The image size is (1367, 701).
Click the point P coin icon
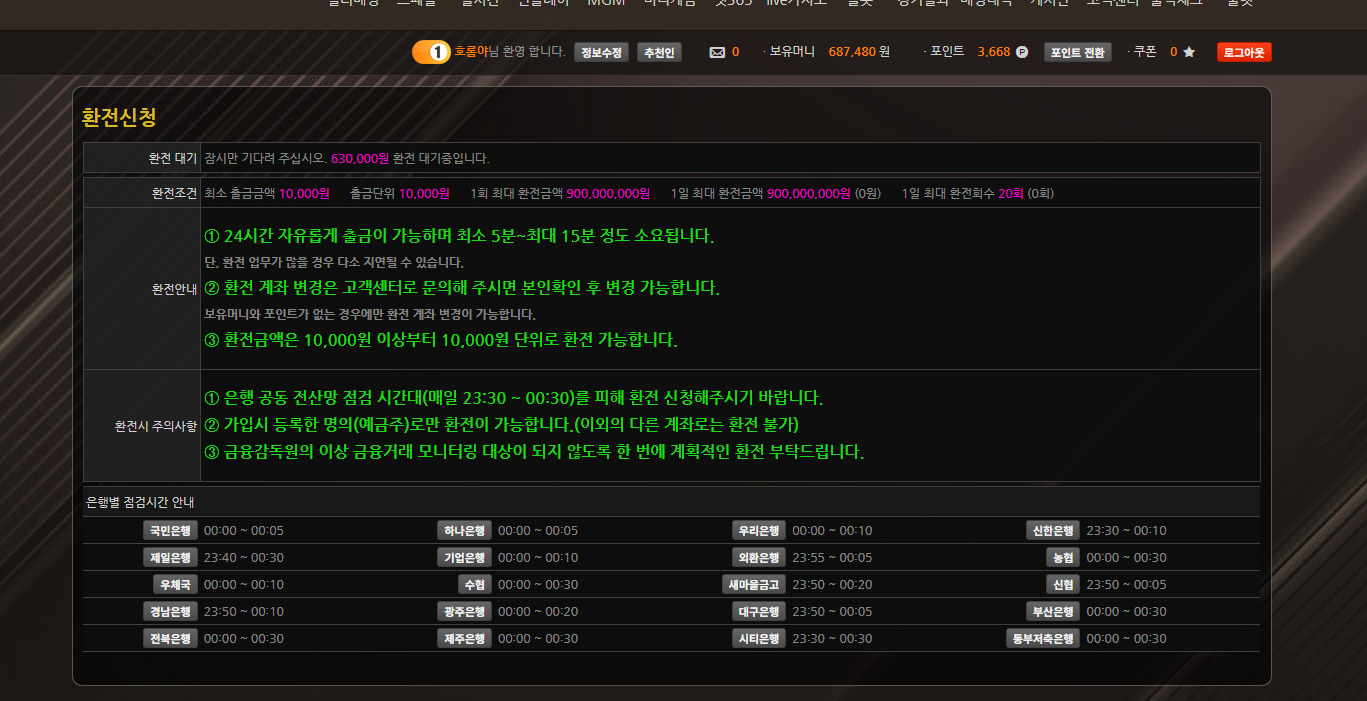point(1022,52)
